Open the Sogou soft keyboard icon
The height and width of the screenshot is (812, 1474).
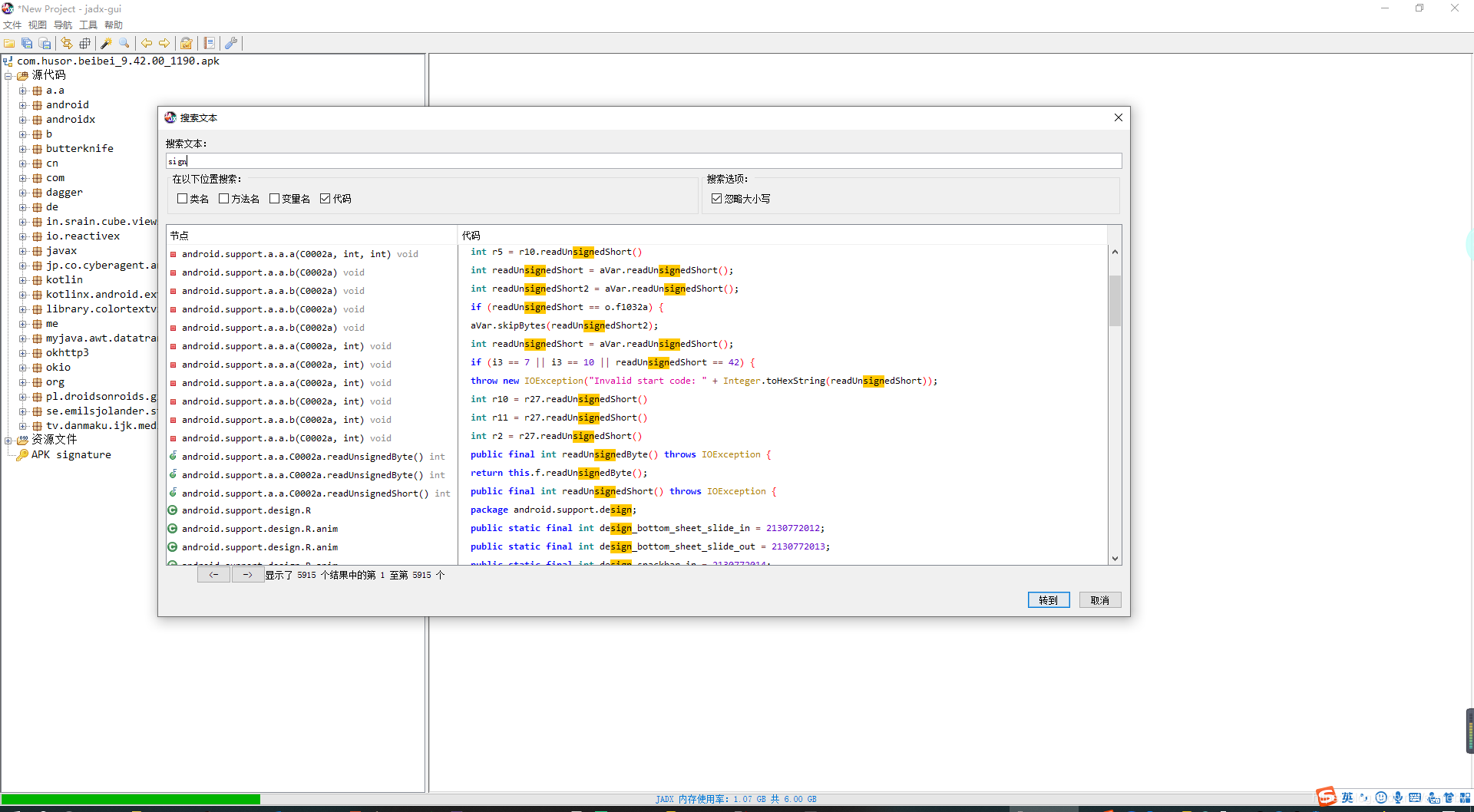(1415, 798)
